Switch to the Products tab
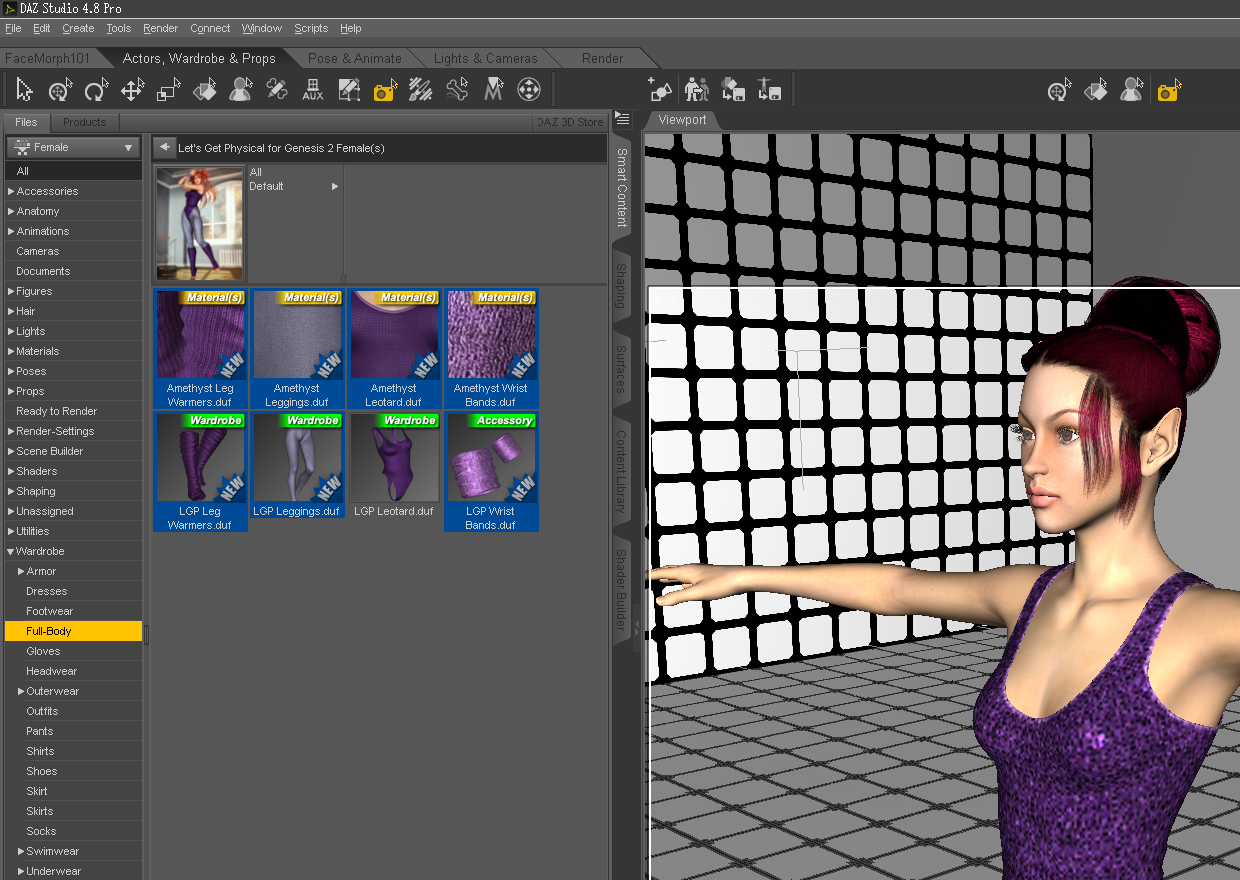 point(84,122)
